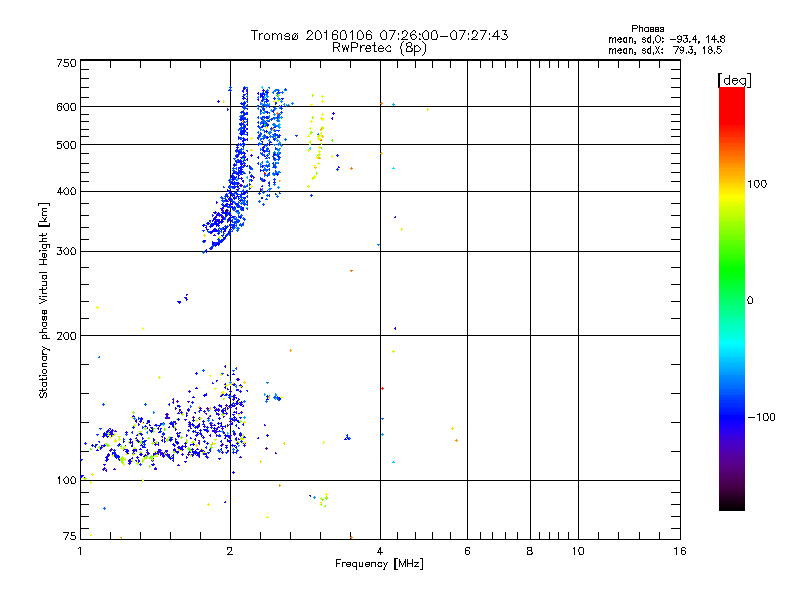Click the "Frequency [MHz]" x-axis label
The image size is (800, 600).
pos(379,564)
